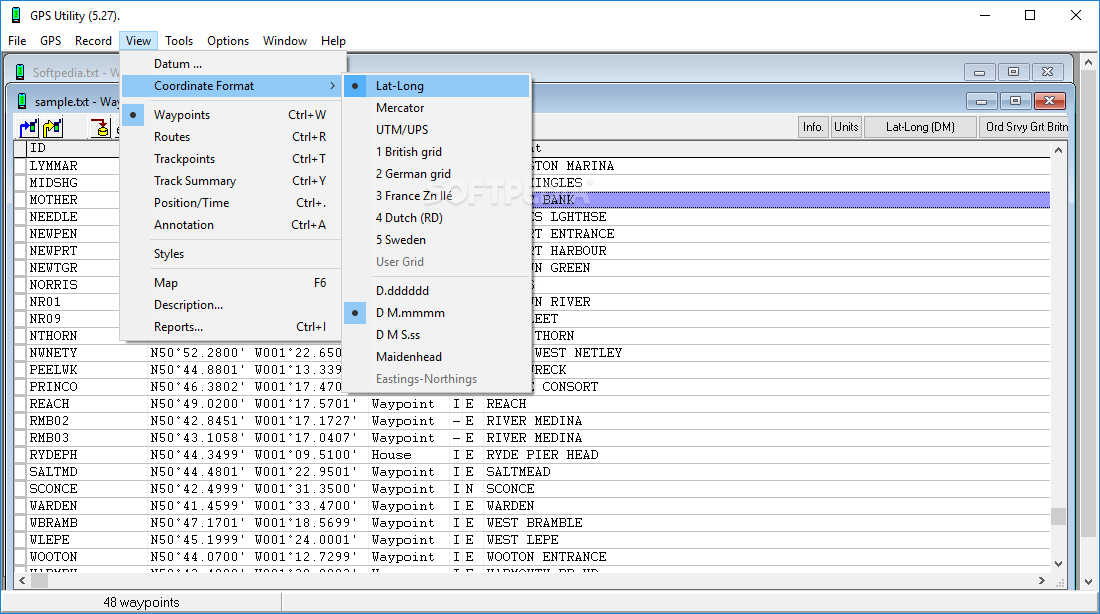Click the ID column header
The width and height of the screenshot is (1100, 614).
pyautogui.click(x=73, y=148)
